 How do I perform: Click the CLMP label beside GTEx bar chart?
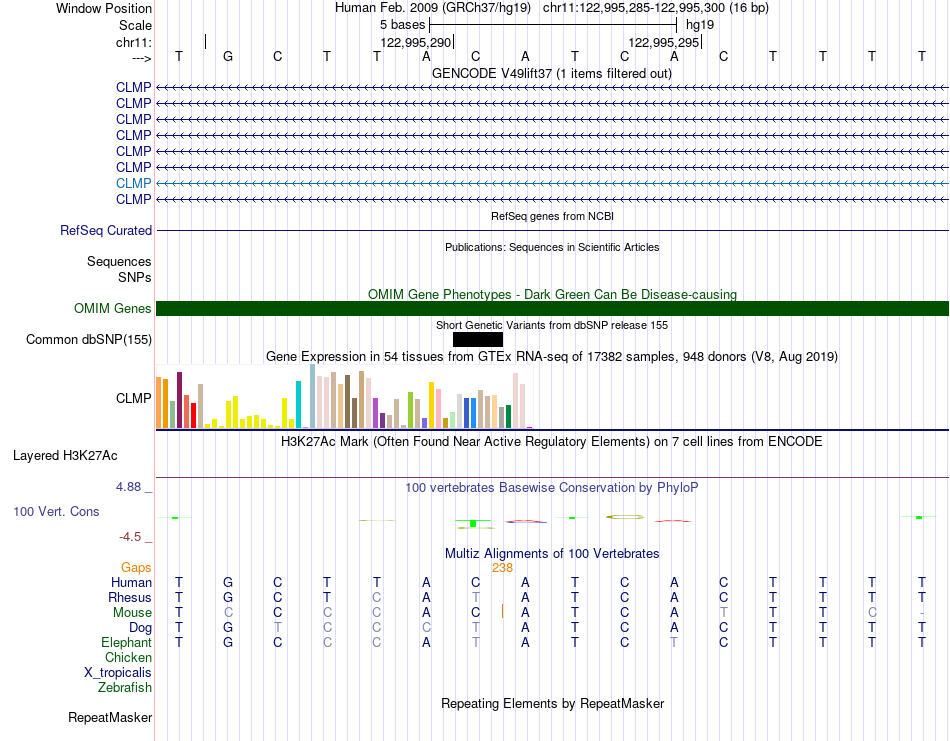(133, 398)
